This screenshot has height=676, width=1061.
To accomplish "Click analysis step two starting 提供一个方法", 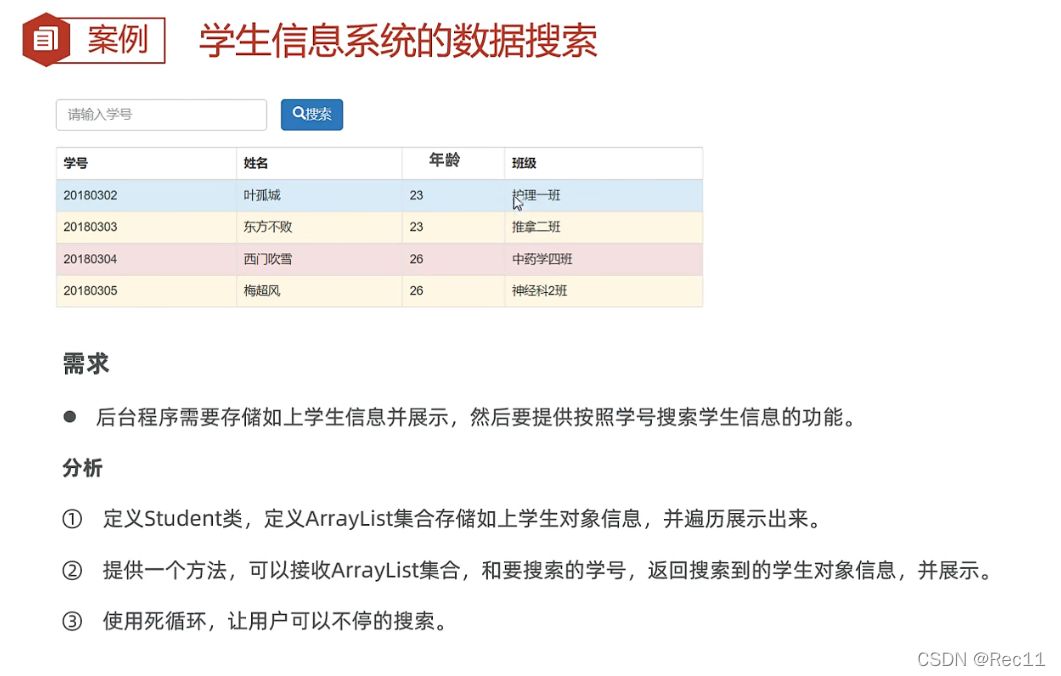I will [x=547, y=570].
